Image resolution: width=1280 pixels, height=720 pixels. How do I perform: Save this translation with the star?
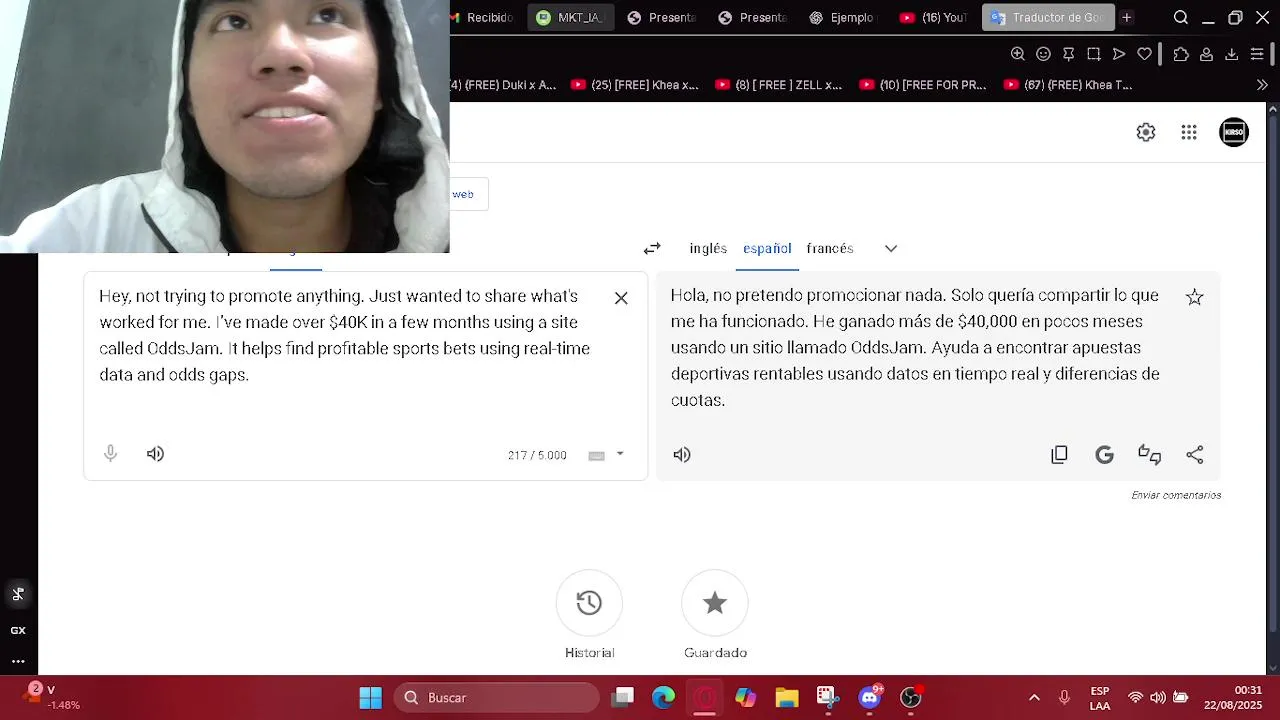[1194, 297]
